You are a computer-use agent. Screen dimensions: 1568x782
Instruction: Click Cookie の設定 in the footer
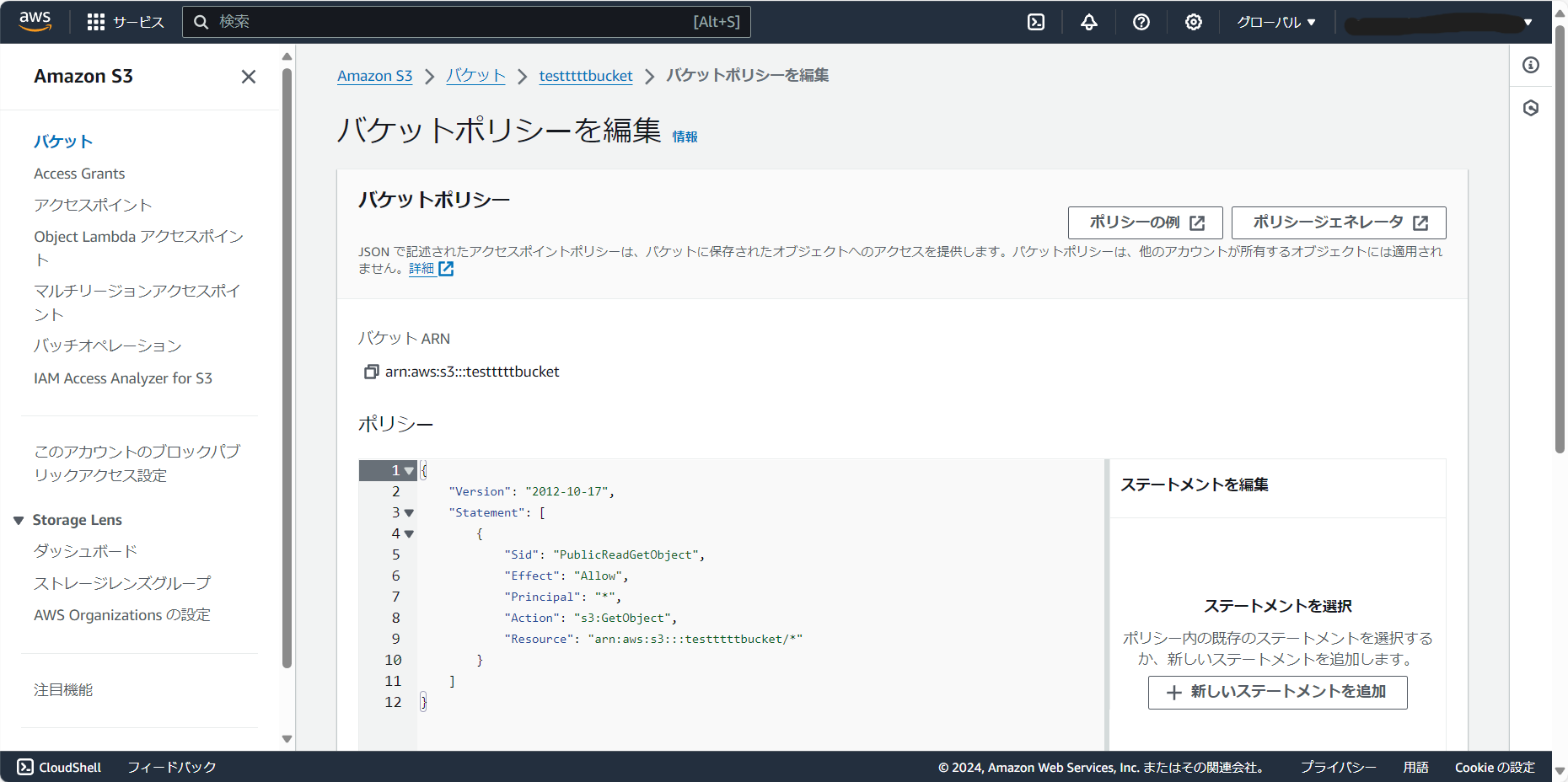[1495, 767]
